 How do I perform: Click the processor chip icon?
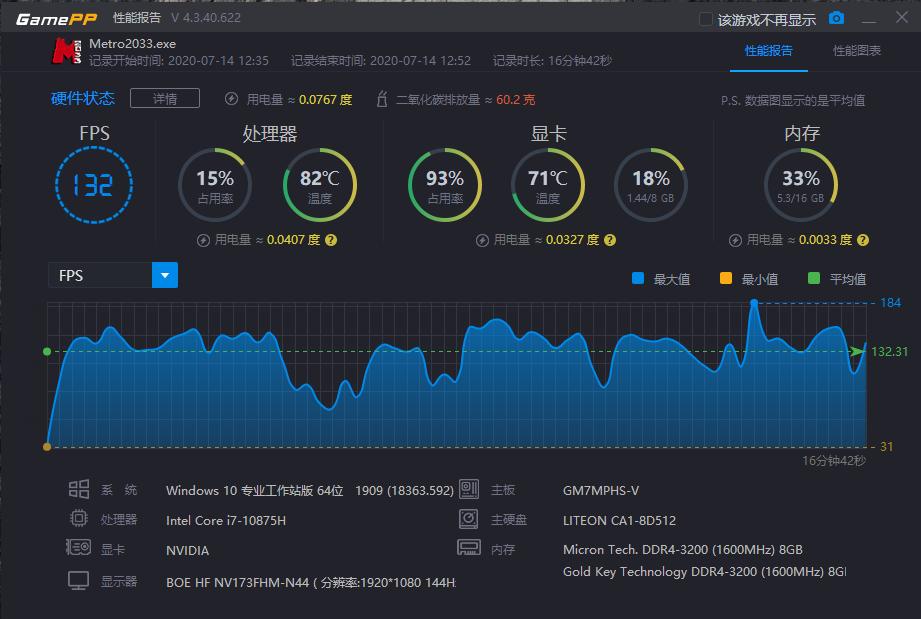click(78, 519)
